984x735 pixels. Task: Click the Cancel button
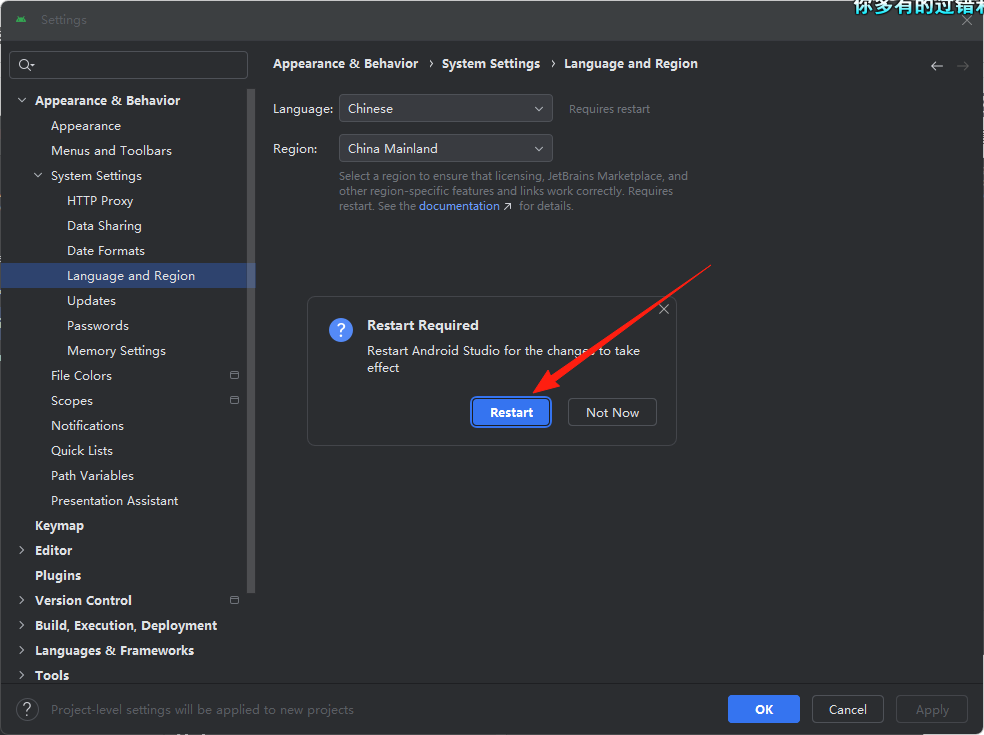tap(847, 709)
